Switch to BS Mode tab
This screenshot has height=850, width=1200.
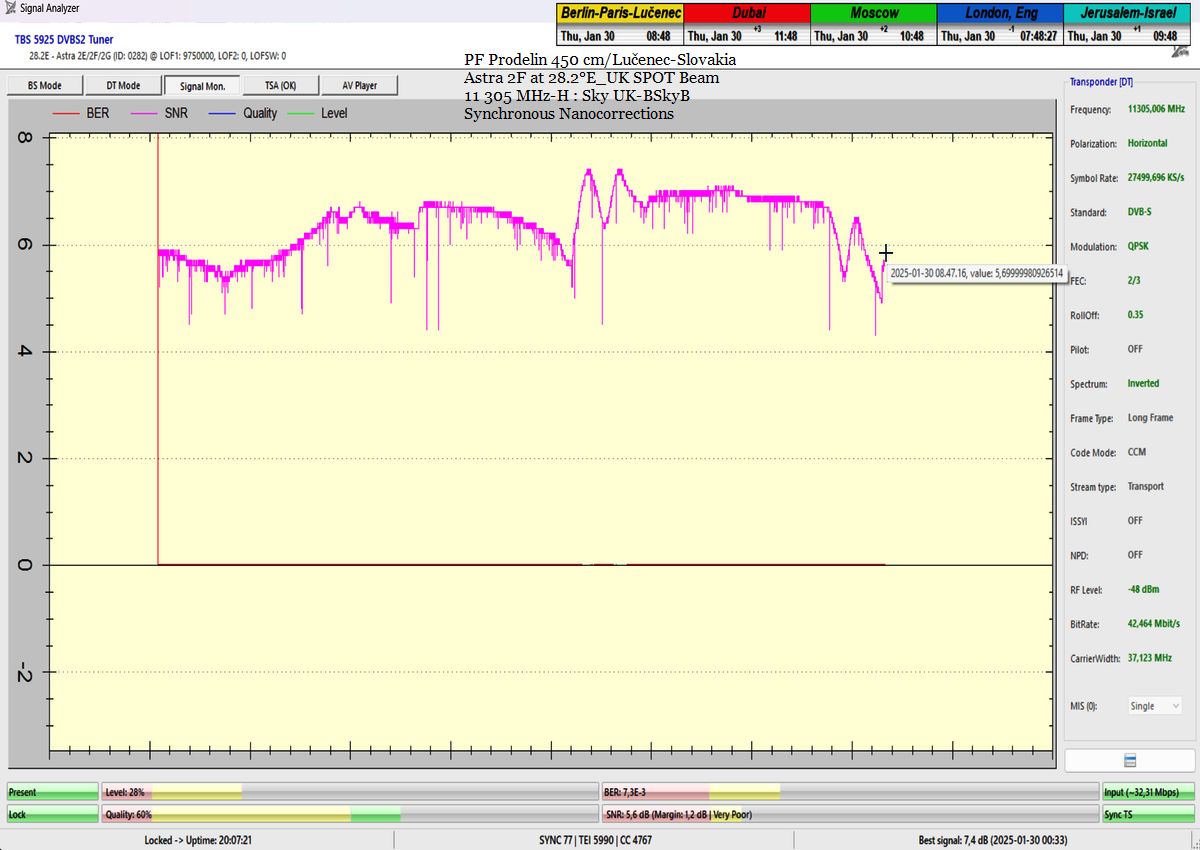pos(44,86)
